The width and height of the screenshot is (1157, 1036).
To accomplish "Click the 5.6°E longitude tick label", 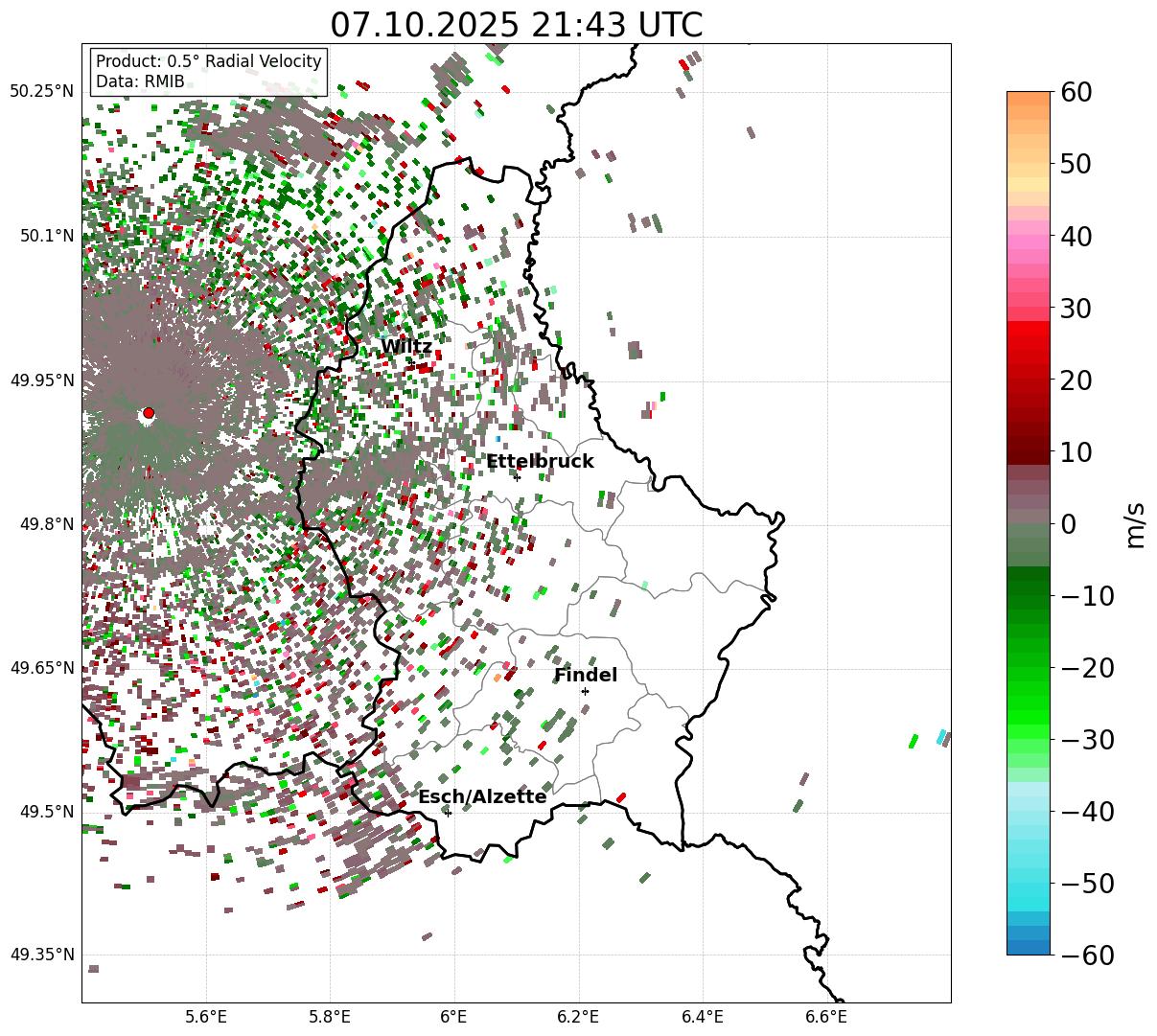I will pos(206,1017).
